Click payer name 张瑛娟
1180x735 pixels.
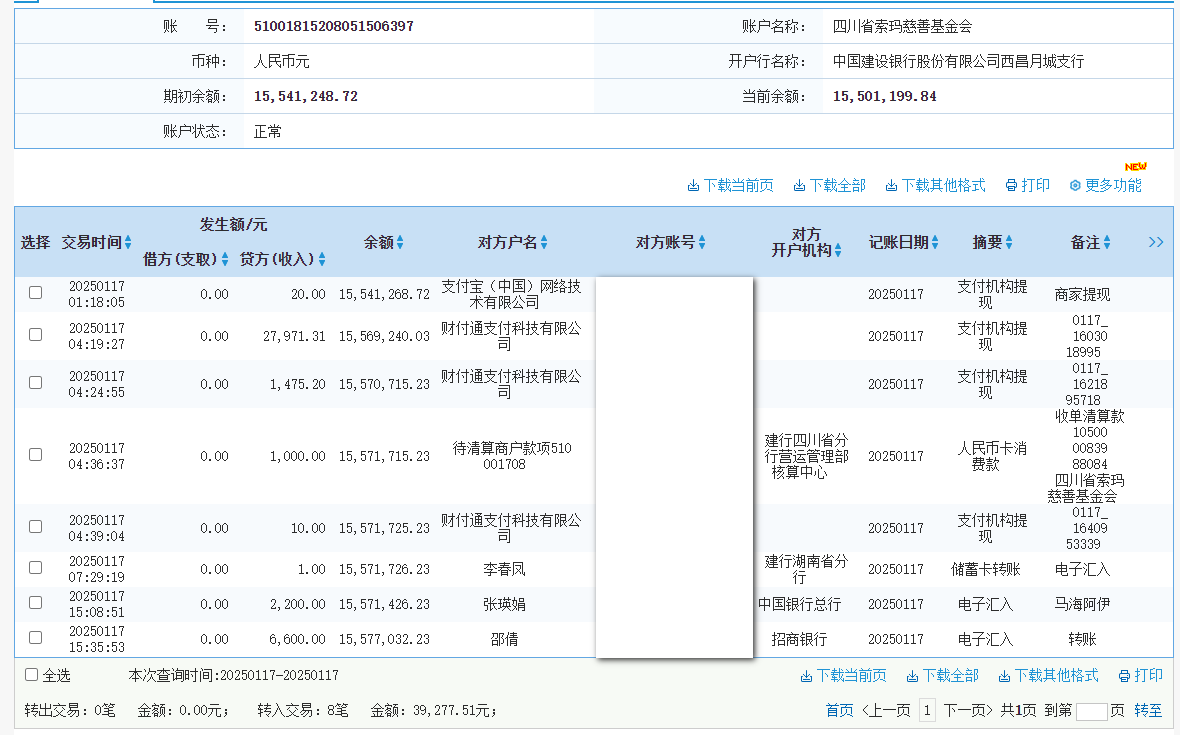(x=504, y=604)
